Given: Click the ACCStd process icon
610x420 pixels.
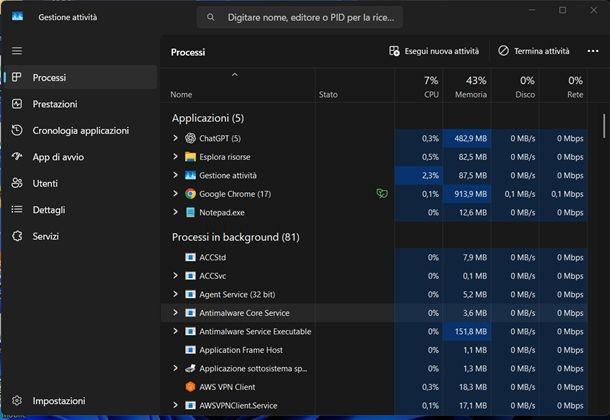Looking at the screenshot, I should 190,257.
